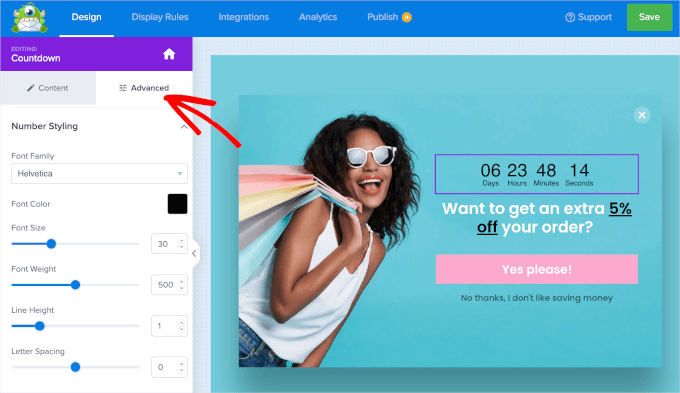The height and width of the screenshot is (393, 680).
Task: Increase Line Height with stepper up arrow
Action: point(182,323)
